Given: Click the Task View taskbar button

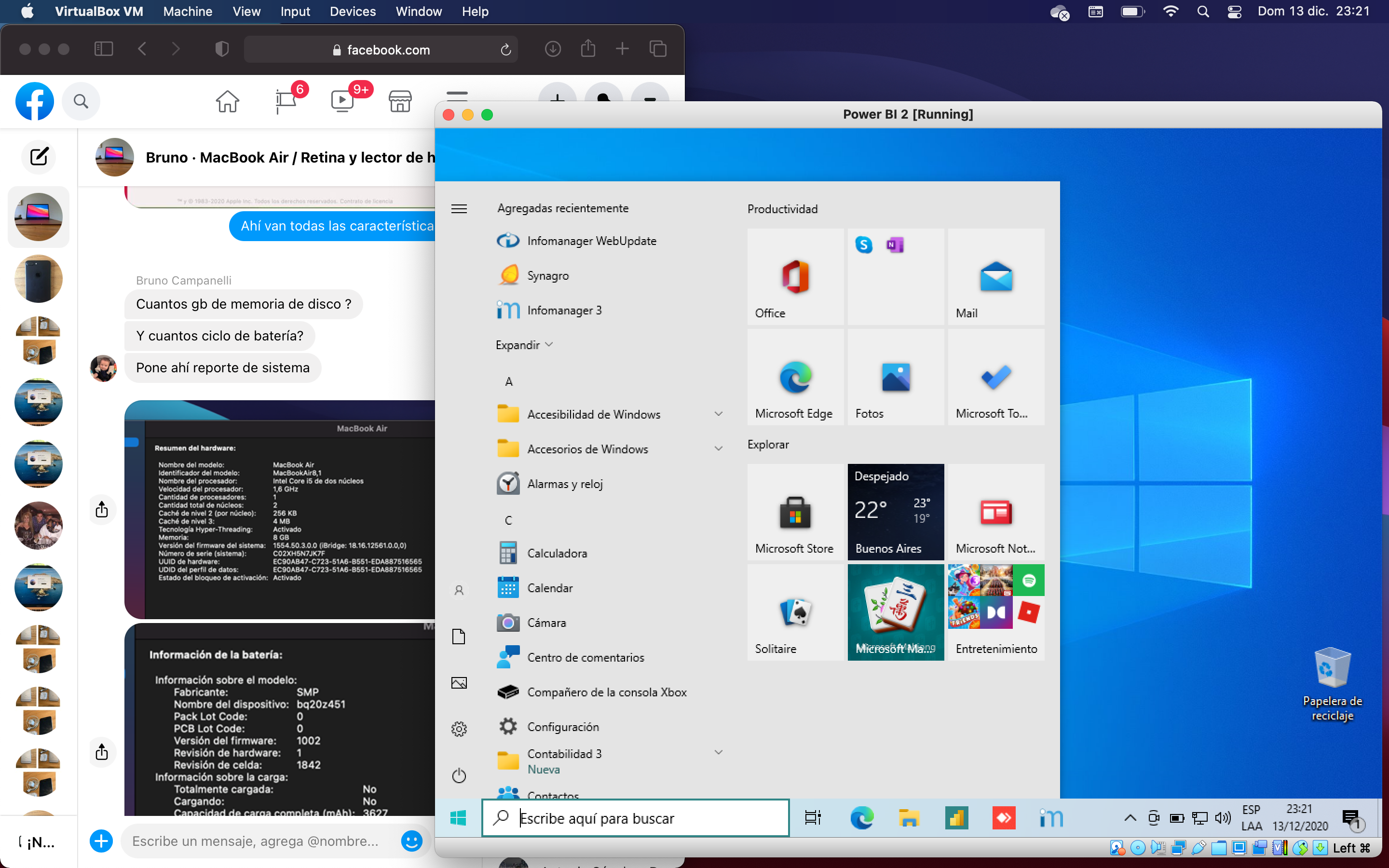Looking at the screenshot, I should coord(813,817).
